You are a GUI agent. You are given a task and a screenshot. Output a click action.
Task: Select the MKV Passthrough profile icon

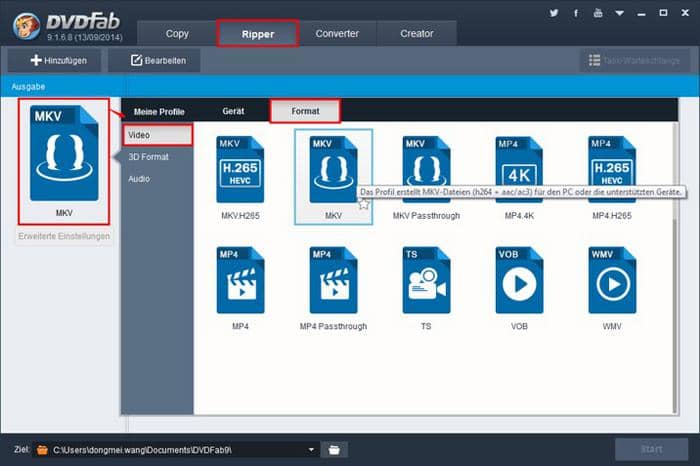(426, 170)
